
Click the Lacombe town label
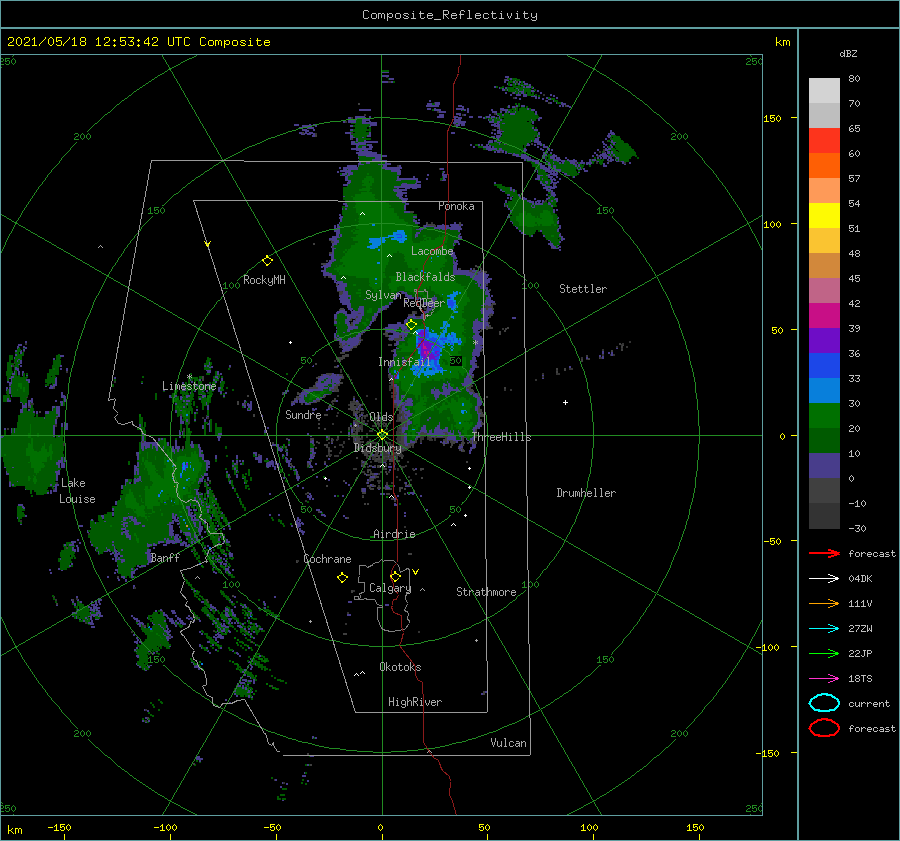click(x=432, y=251)
